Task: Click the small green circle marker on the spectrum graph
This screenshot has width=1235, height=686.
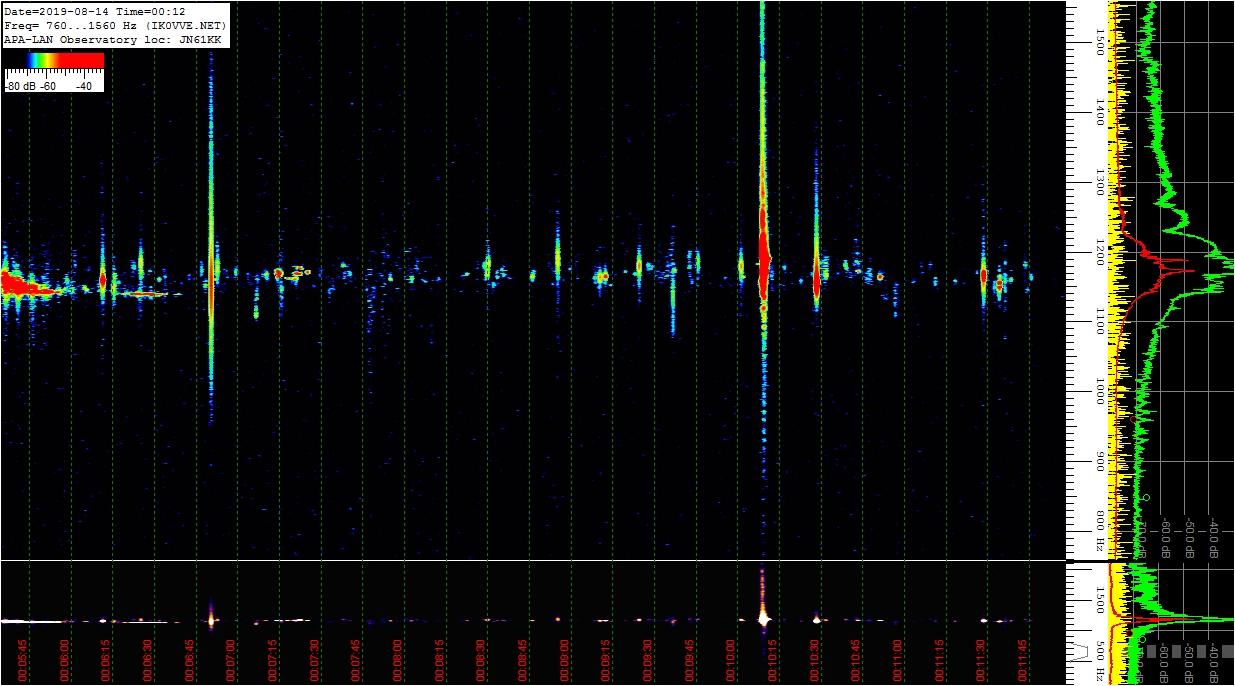Action: pos(1146,497)
